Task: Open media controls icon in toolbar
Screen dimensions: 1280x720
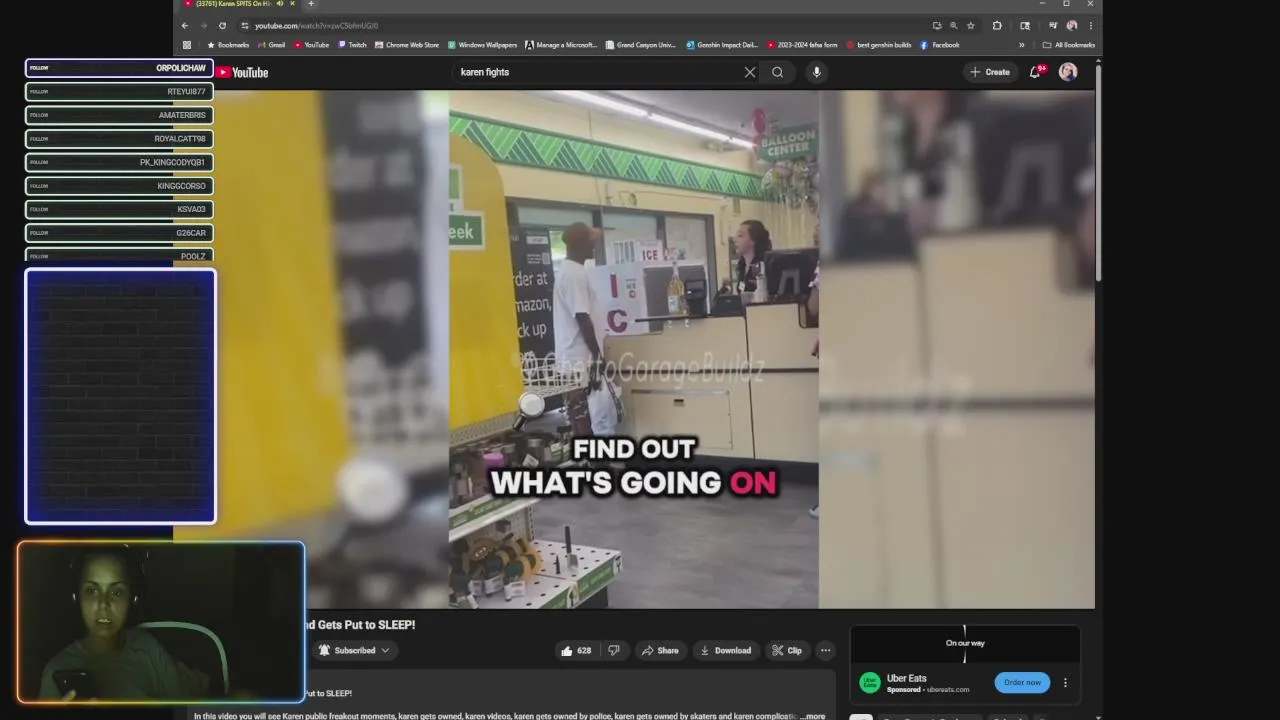Action: coord(1053,25)
